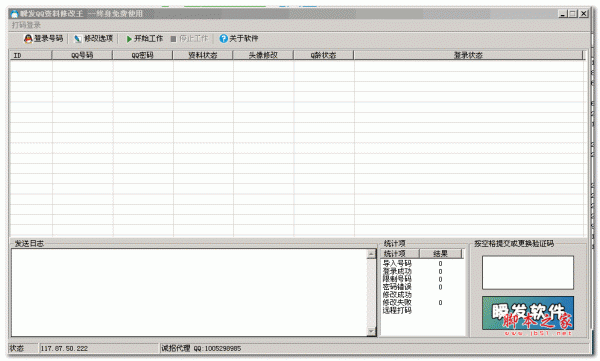This screenshot has height=361, width=600.
Task: Start work via 开始工作 text
Action: click(148, 38)
